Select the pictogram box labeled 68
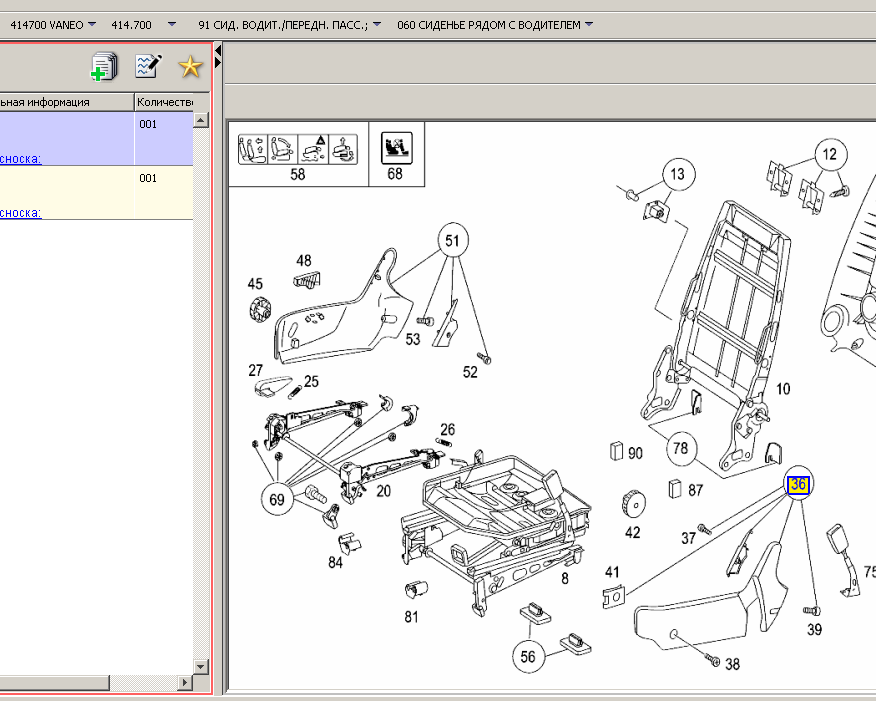This screenshot has height=701, width=876. (x=395, y=150)
